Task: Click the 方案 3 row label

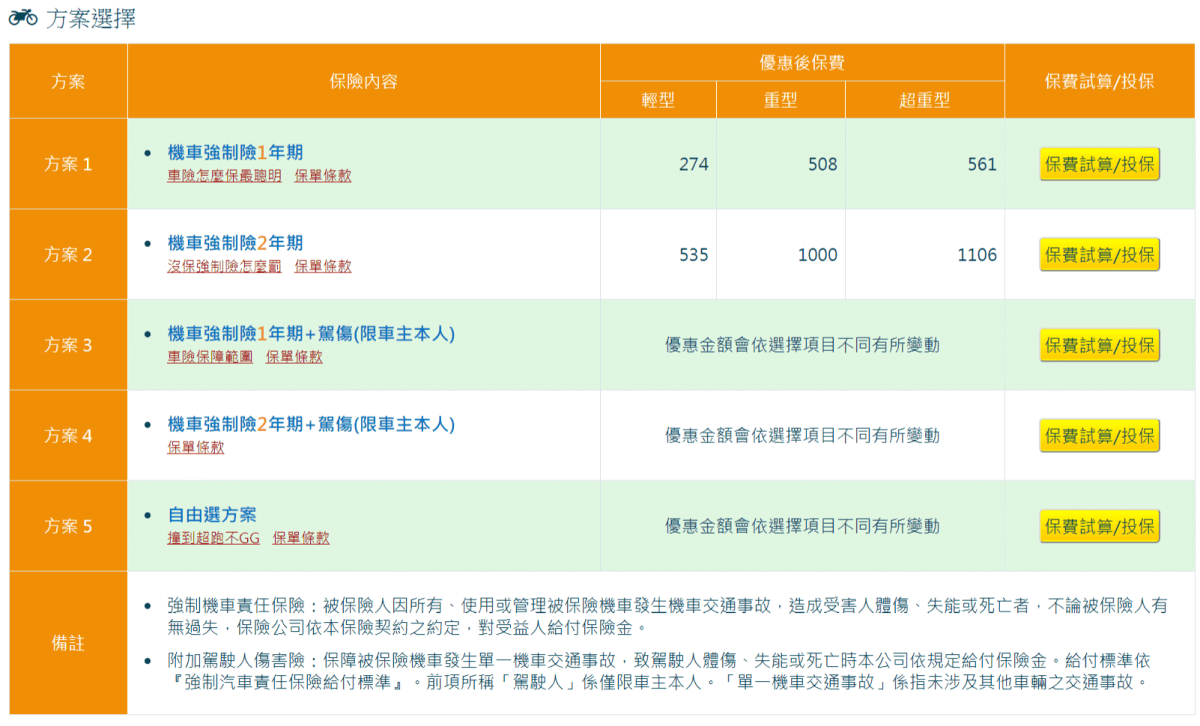Action: tap(68, 345)
